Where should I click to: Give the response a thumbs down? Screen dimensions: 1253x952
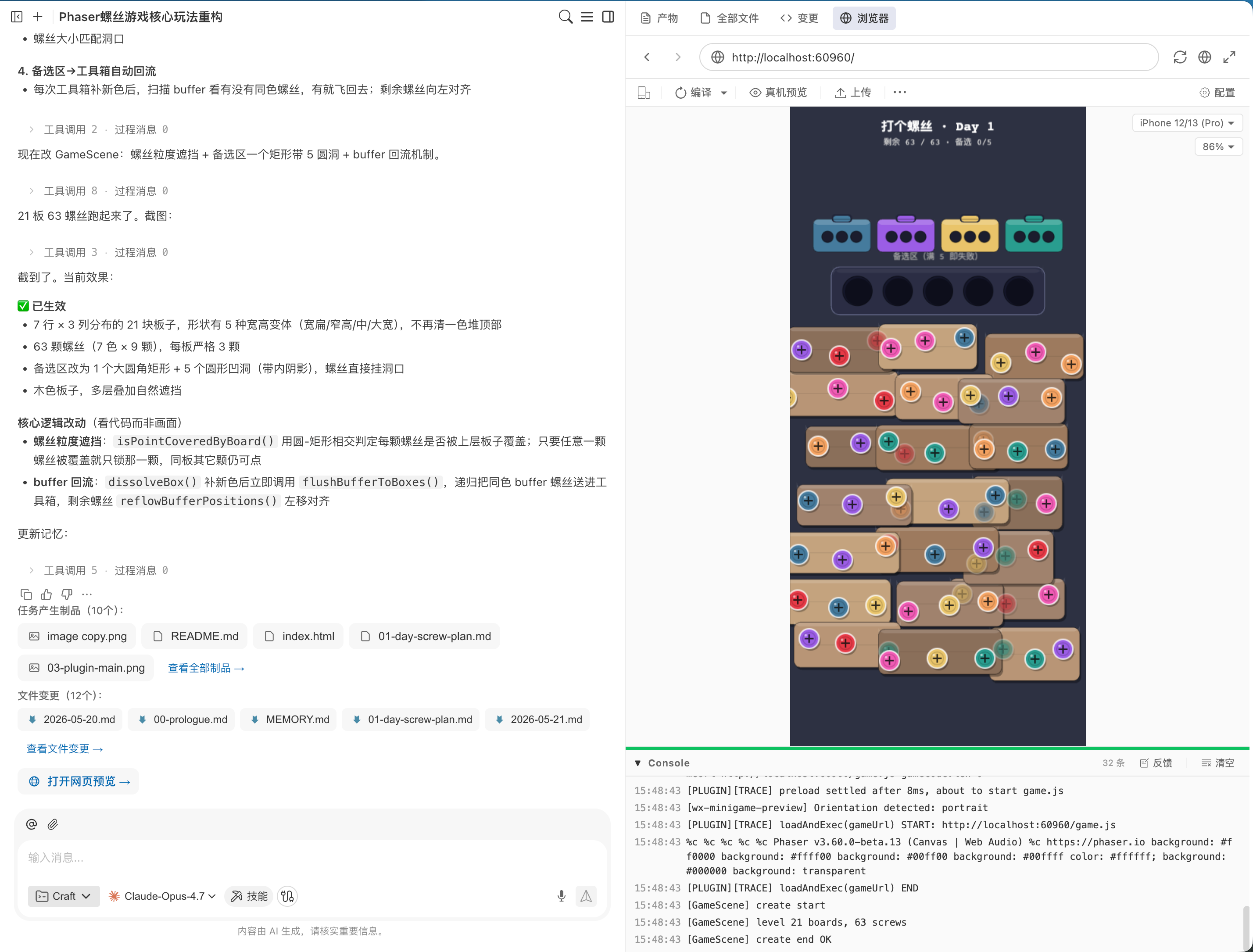click(67, 594)
